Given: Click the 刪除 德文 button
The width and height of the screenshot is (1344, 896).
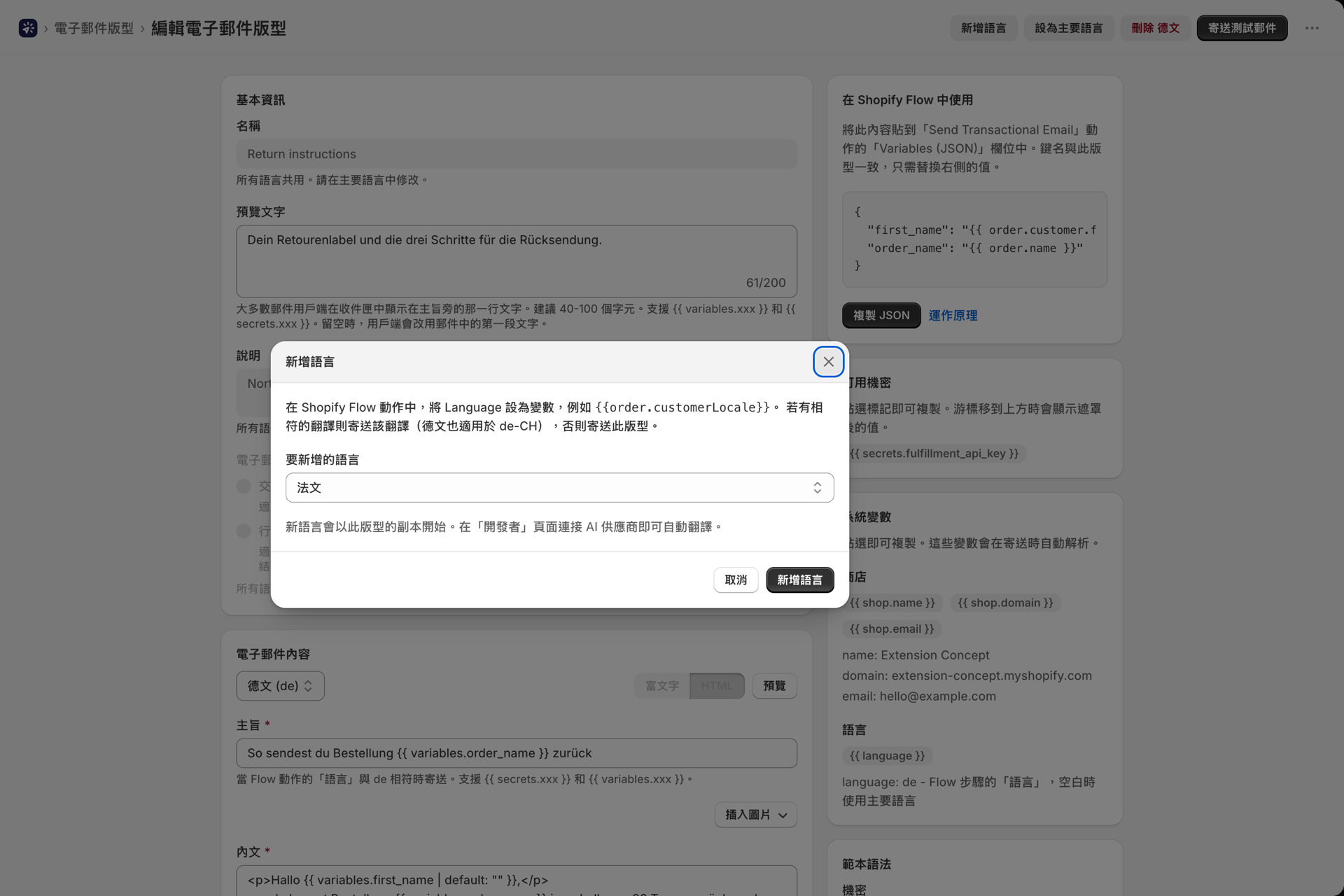Looking at the screenshot, I should pyautogui.click(x=1155, y=28).
